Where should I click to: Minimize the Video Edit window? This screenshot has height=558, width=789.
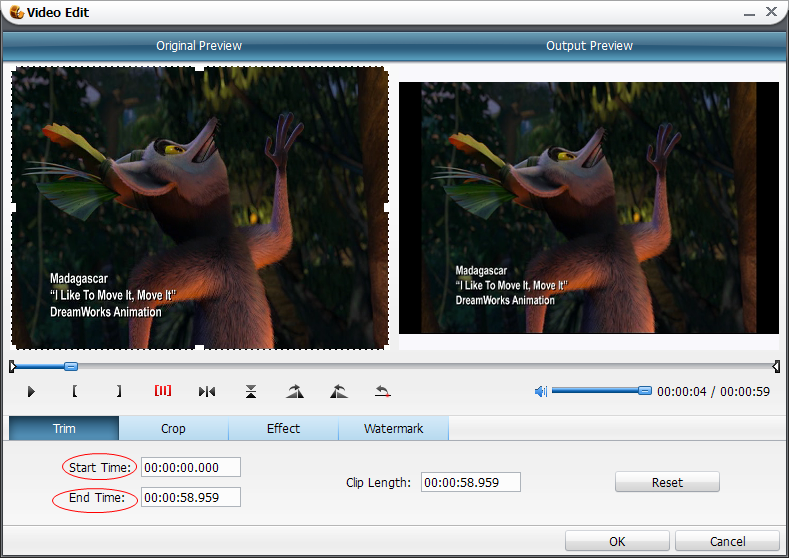click(750, 13)
